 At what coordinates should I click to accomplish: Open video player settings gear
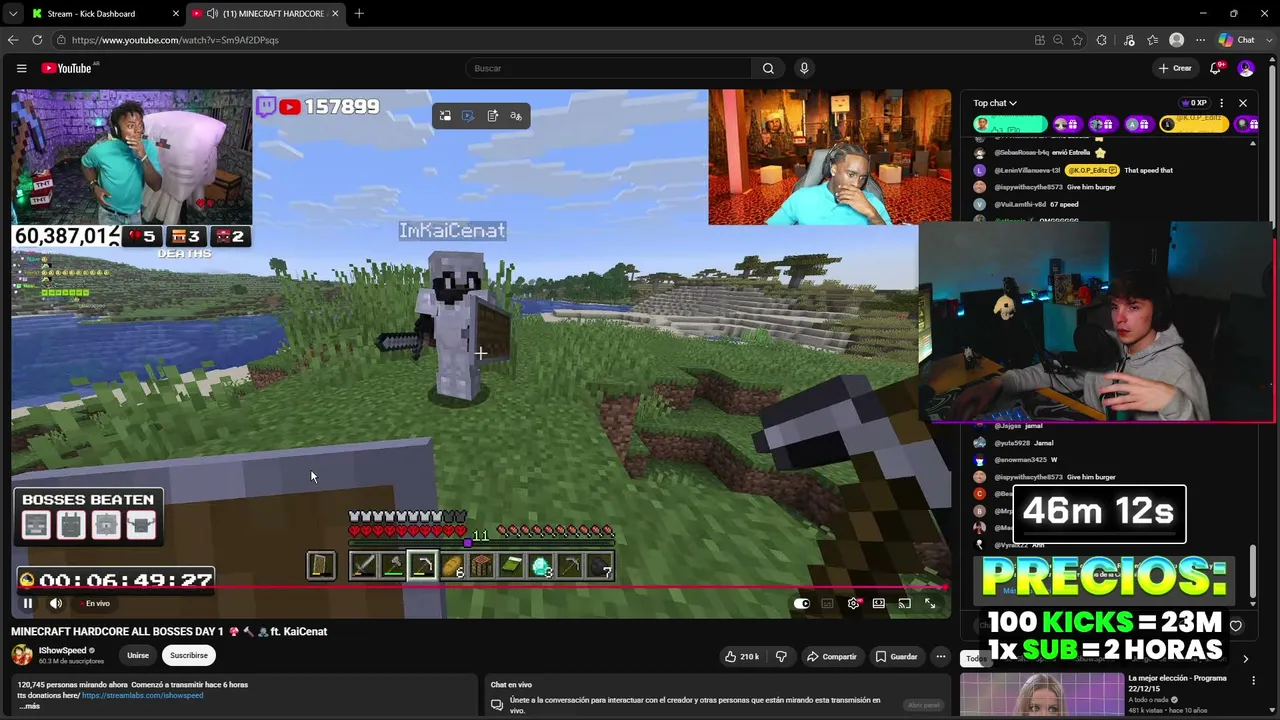(853, 603)
